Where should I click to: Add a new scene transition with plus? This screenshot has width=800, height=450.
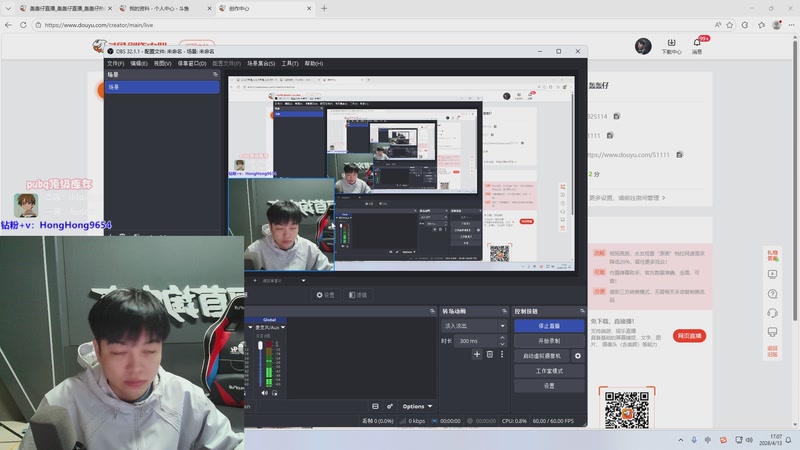pyautogui.click(x=477, y=355)
